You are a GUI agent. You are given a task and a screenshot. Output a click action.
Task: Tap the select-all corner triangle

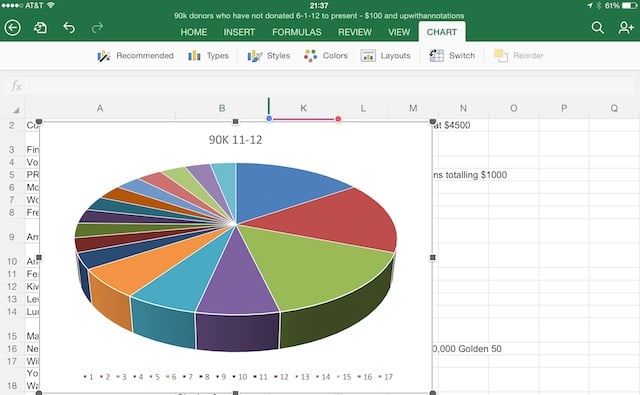tap(16, 110)
